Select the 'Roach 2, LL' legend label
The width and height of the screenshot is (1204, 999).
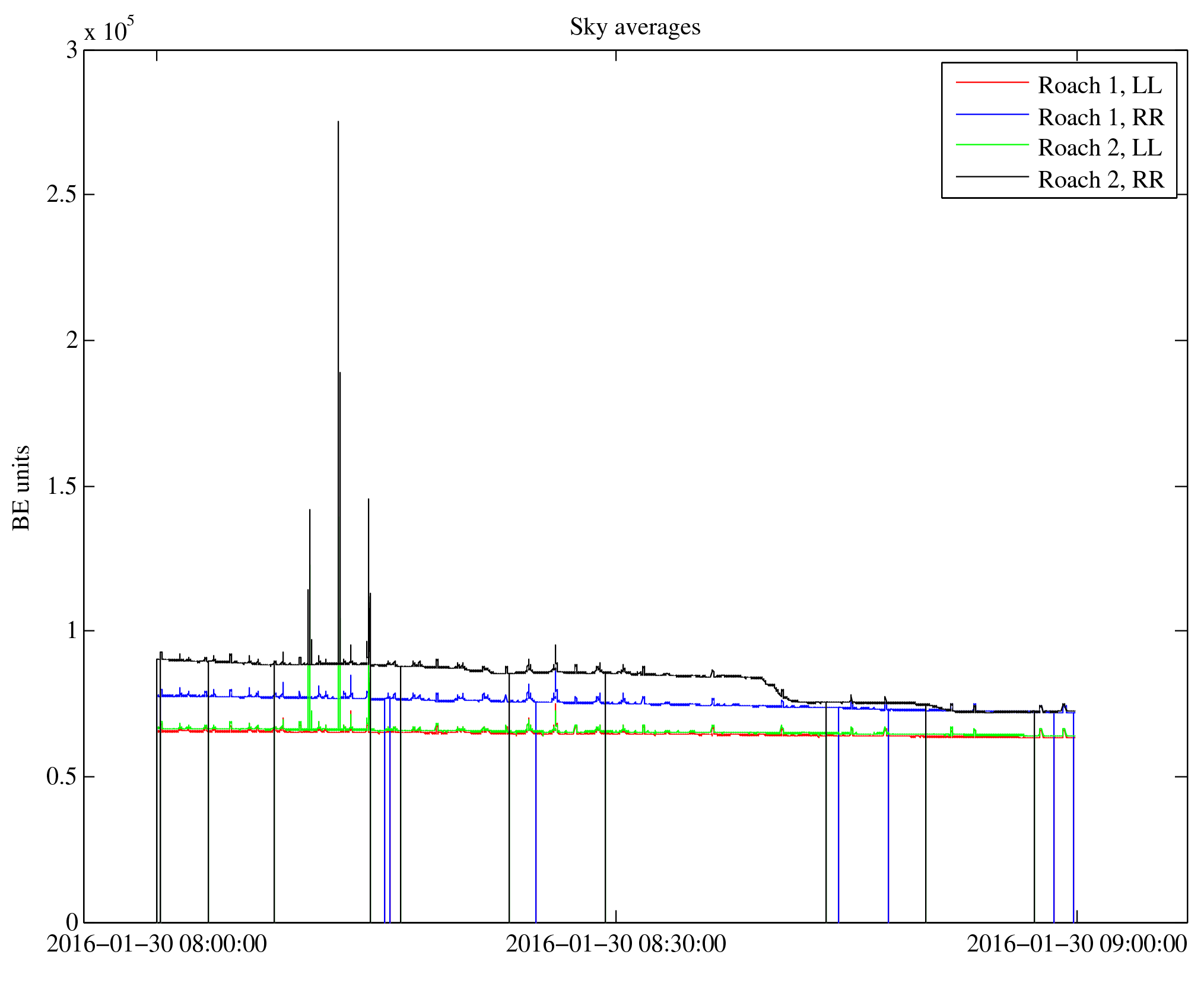[1100, 148]
